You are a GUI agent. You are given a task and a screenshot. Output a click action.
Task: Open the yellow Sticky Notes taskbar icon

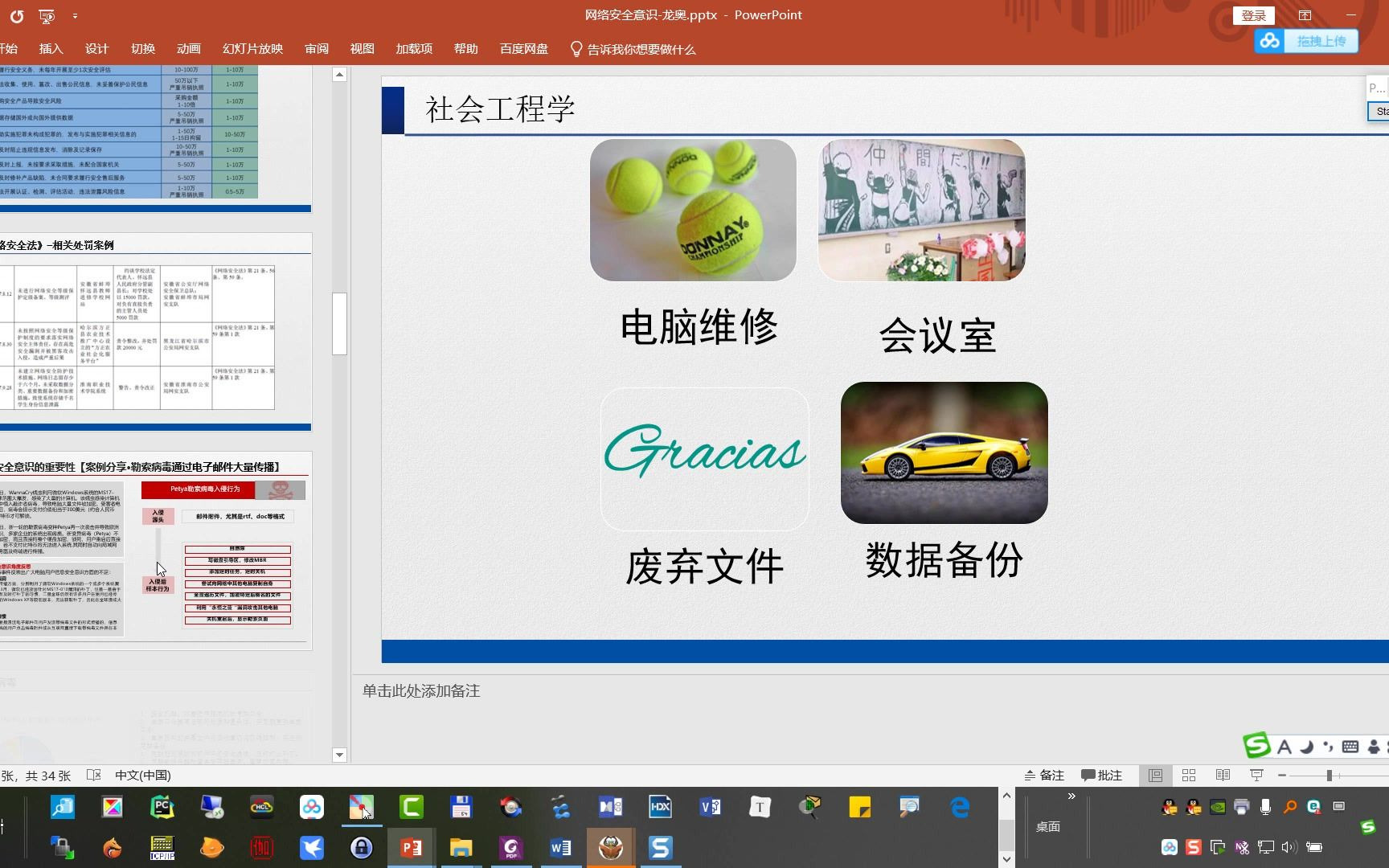[860, 807]
